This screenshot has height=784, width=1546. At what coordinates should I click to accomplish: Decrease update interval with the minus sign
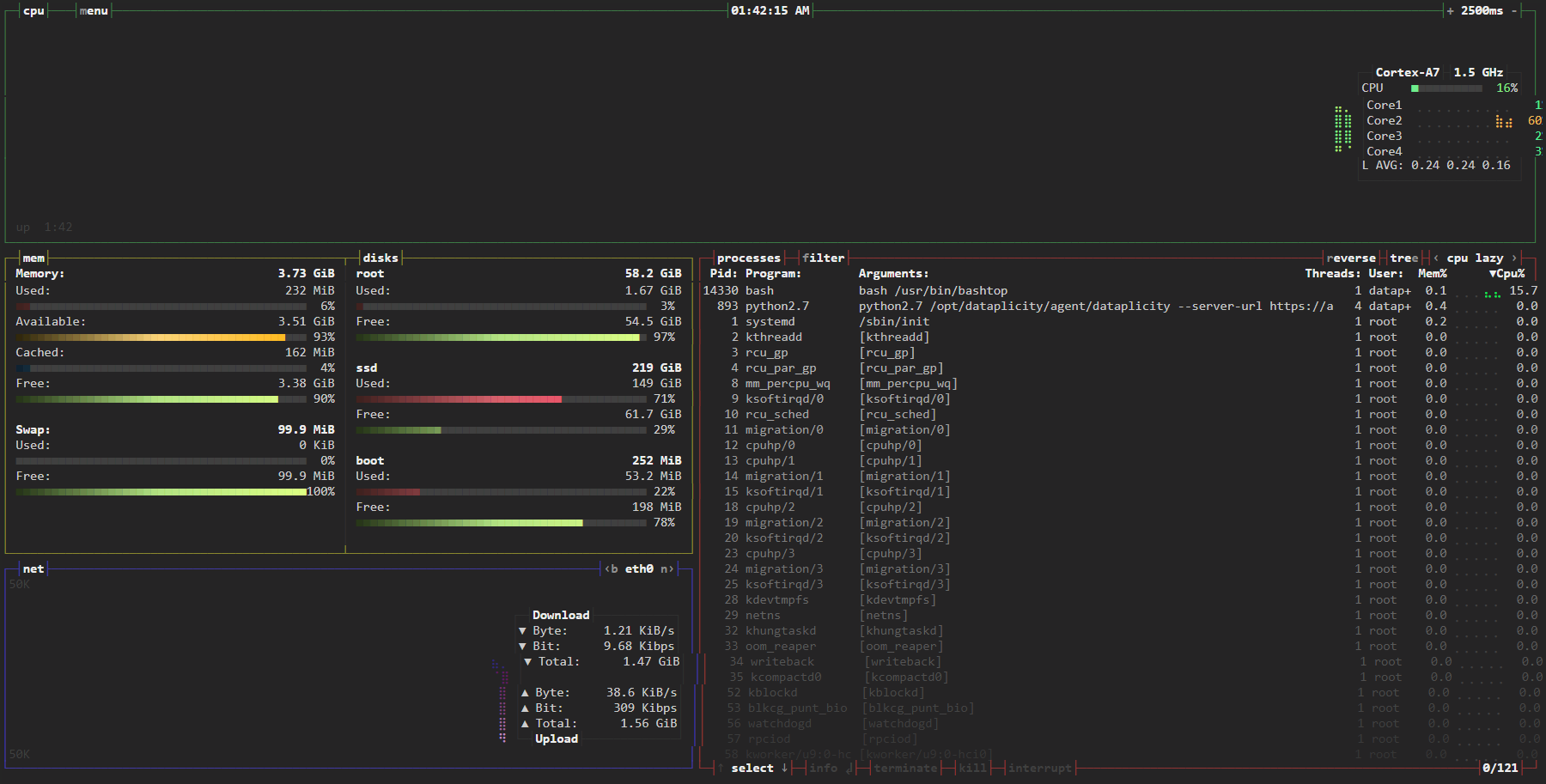tap(1514, 11)
